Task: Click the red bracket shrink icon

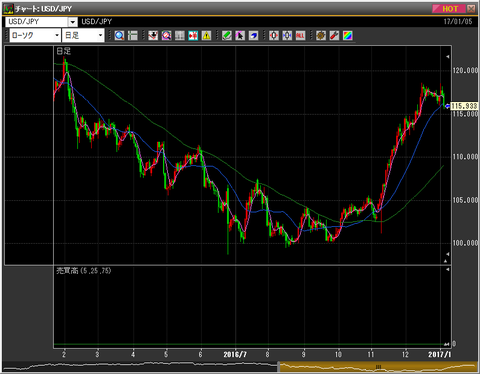Action: [x=274, y=35]
